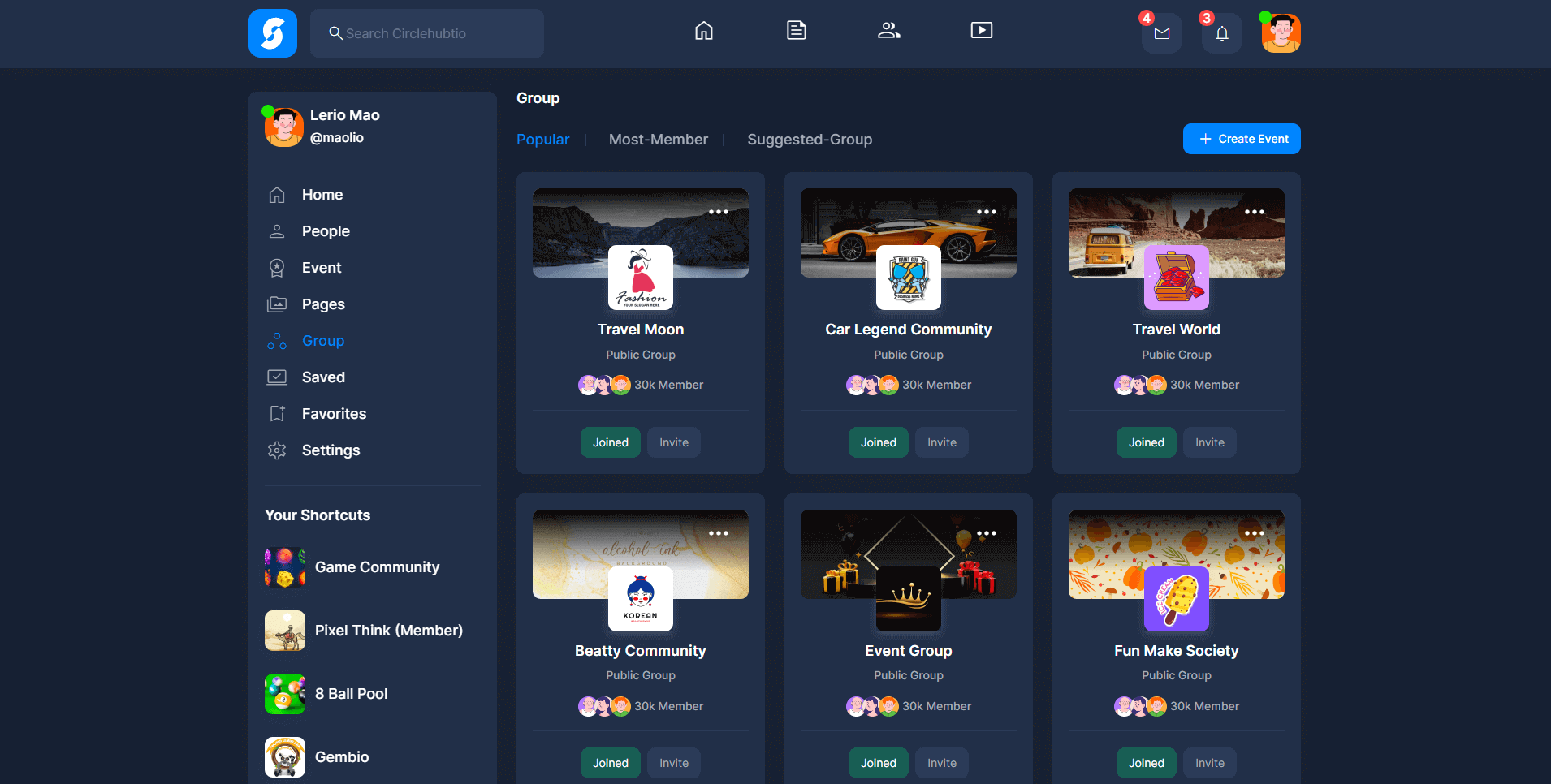The width and height of the screenshot is (1551, 784).
Task: Open 8 Ball Pool shortcut
Action: (x=326, y=694)
